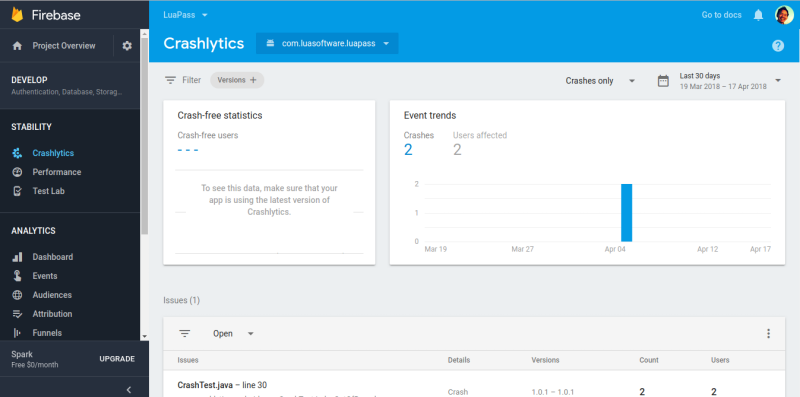Screen dimensions: 800x397
Task: Open the Crashes only dropdown
Action: 600,81
